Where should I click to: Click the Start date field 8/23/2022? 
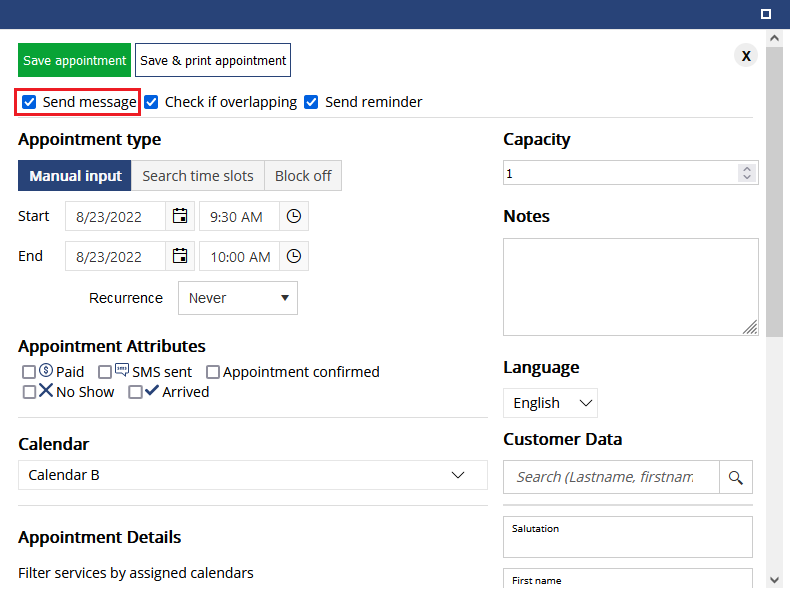coord(115,216)
